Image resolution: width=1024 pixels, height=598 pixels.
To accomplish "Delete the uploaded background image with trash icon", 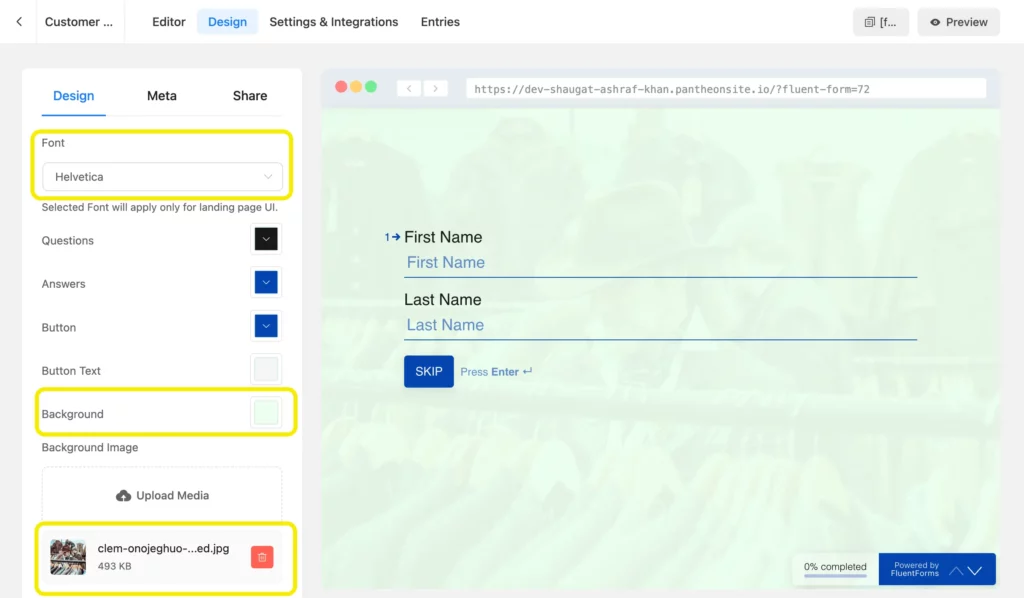I will [262, 557].
